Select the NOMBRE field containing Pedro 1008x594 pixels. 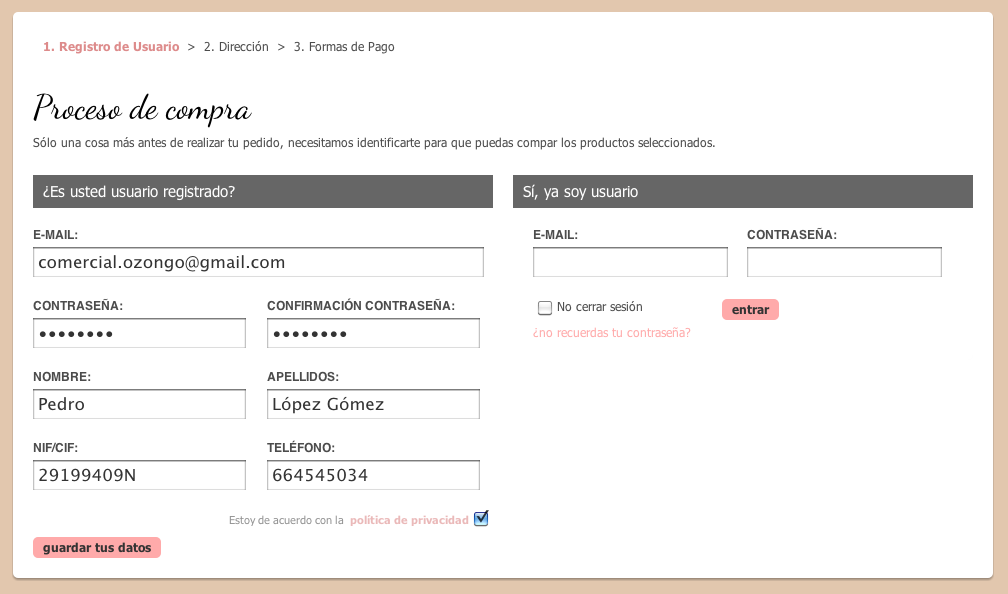click(x=139, y=404)
